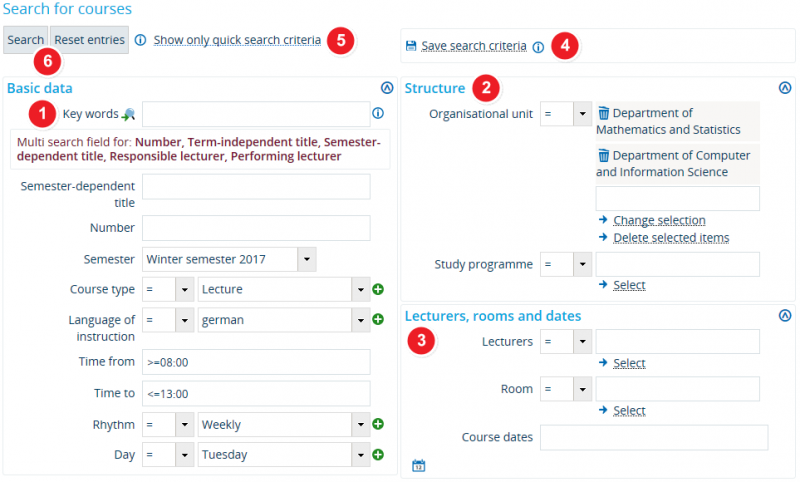Add another Course type with green plus
The width and height of the screenshot is (800, 482).
378,289
